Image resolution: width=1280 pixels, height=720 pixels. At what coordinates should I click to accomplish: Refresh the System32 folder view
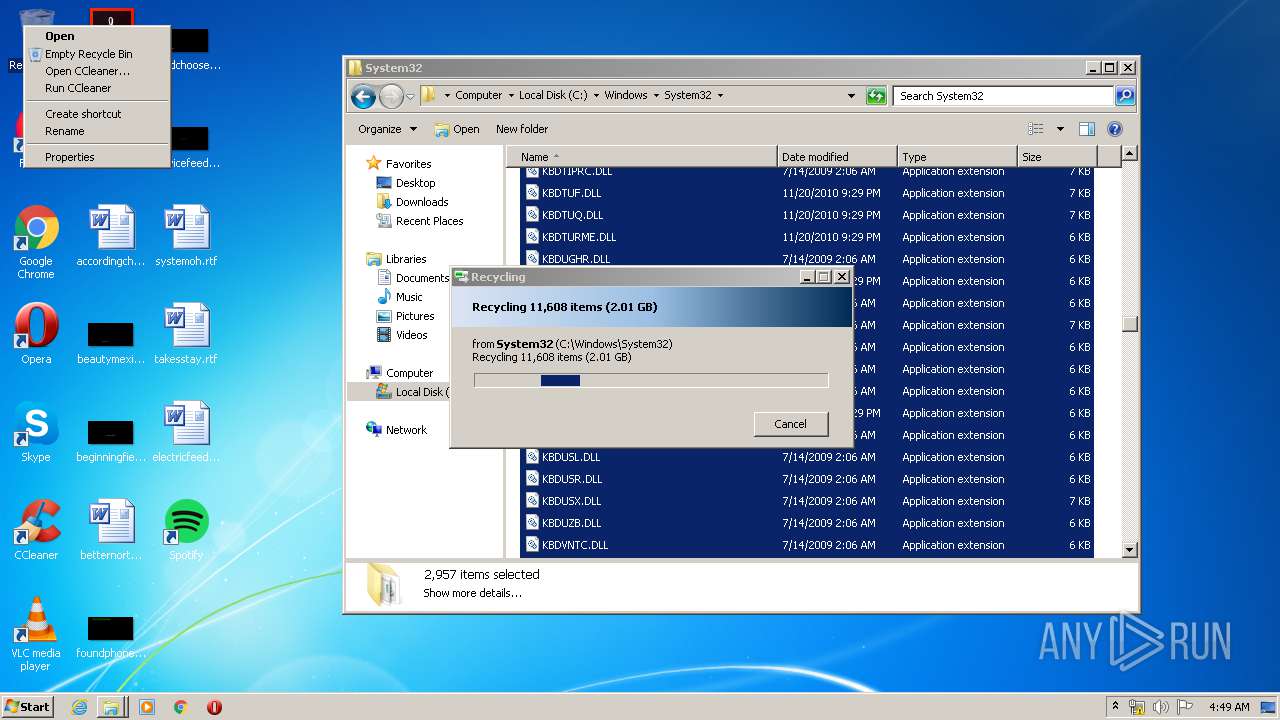pos(876,96)
